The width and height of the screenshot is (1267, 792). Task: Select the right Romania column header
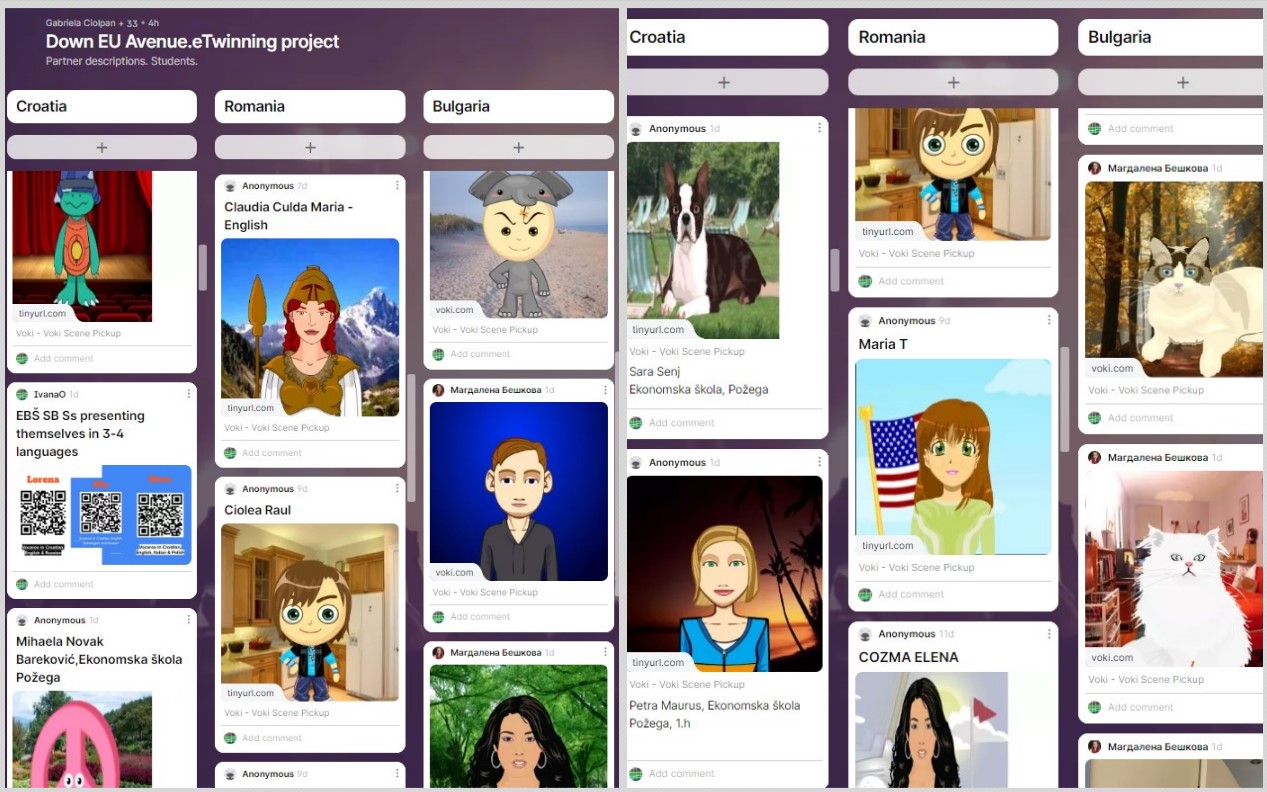[x=953, y=37]
